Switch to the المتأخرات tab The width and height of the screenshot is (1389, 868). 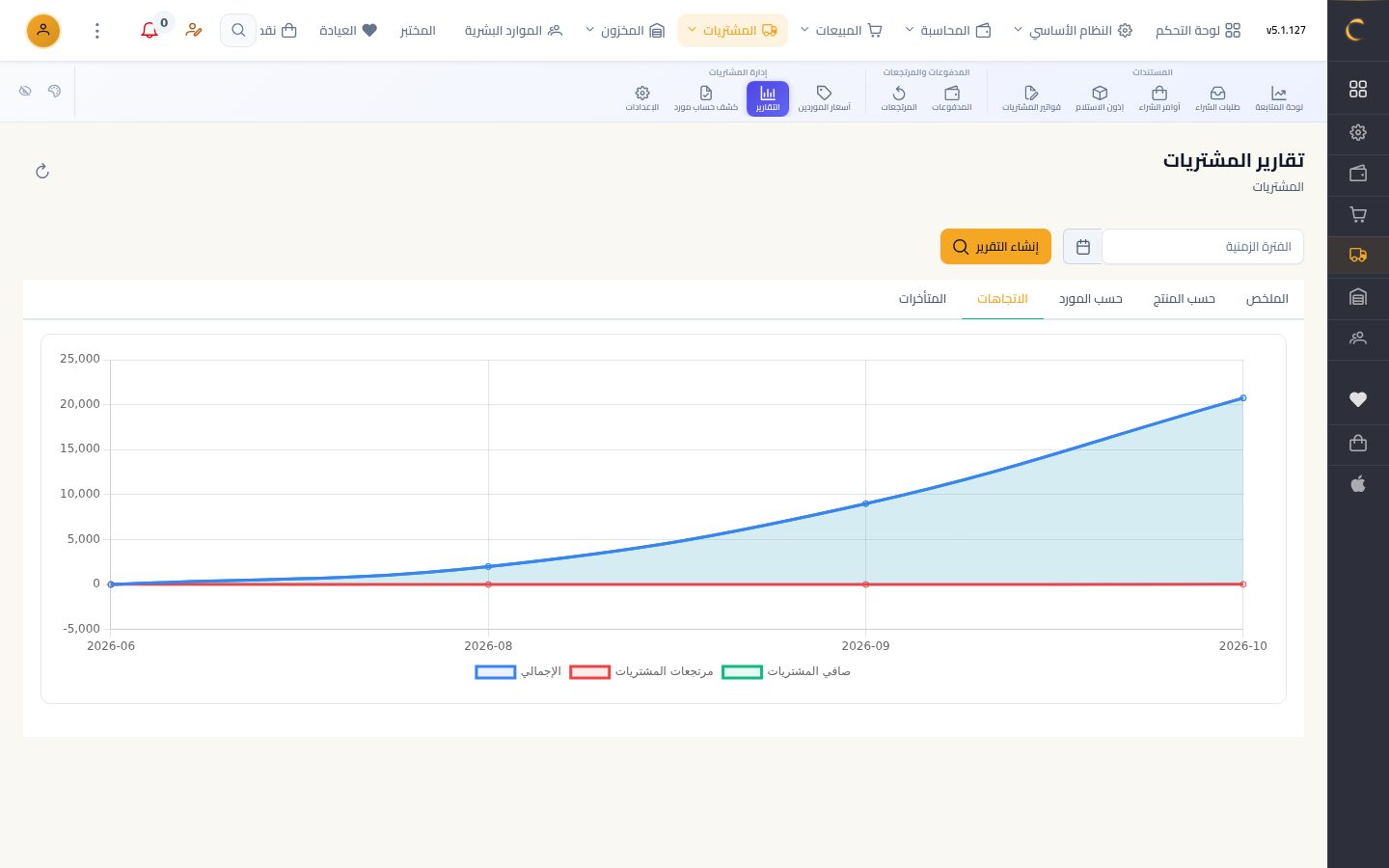coord(922,299)
